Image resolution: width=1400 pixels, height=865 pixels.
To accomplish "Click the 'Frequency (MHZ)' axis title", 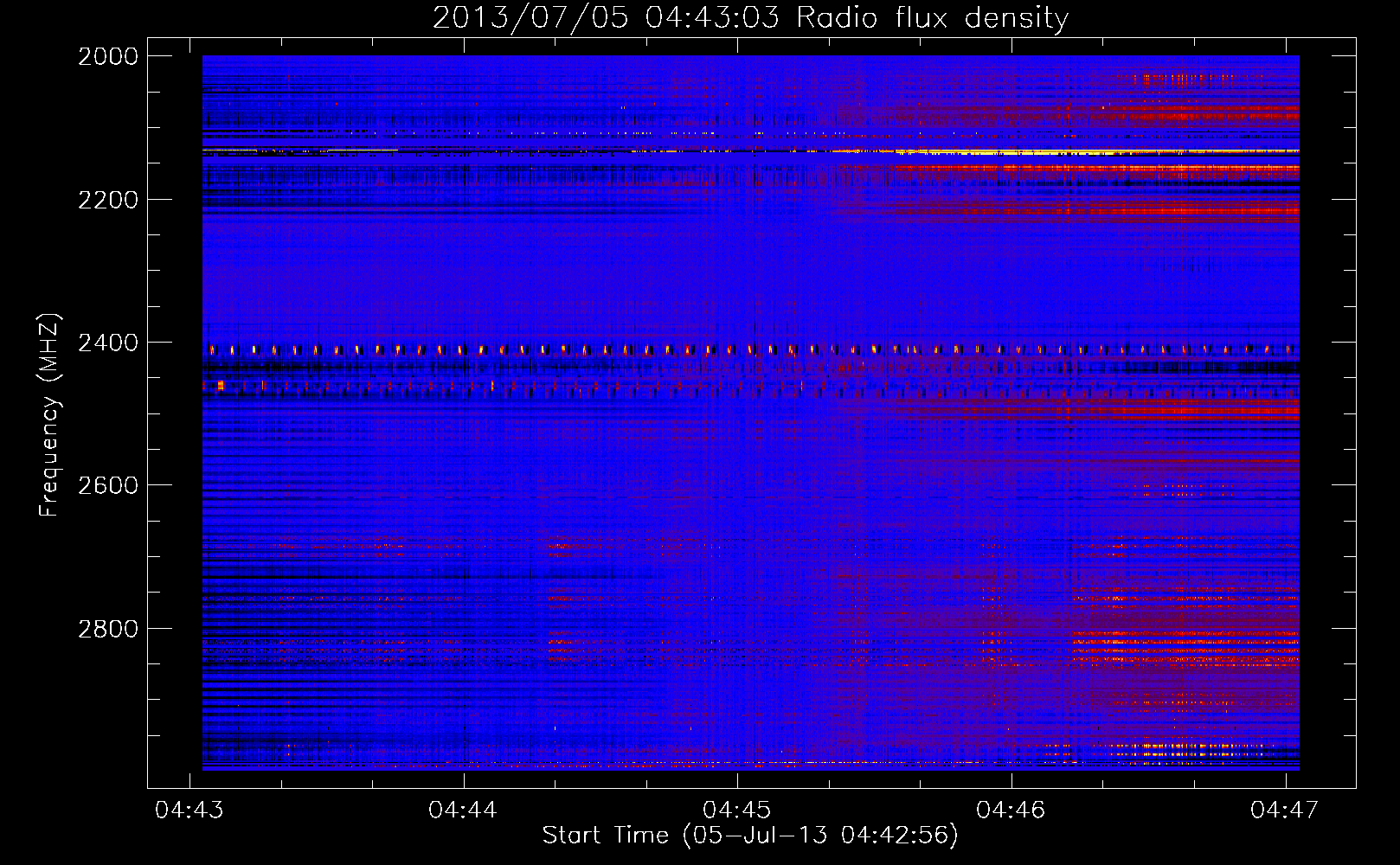I will tap(49, 415).
